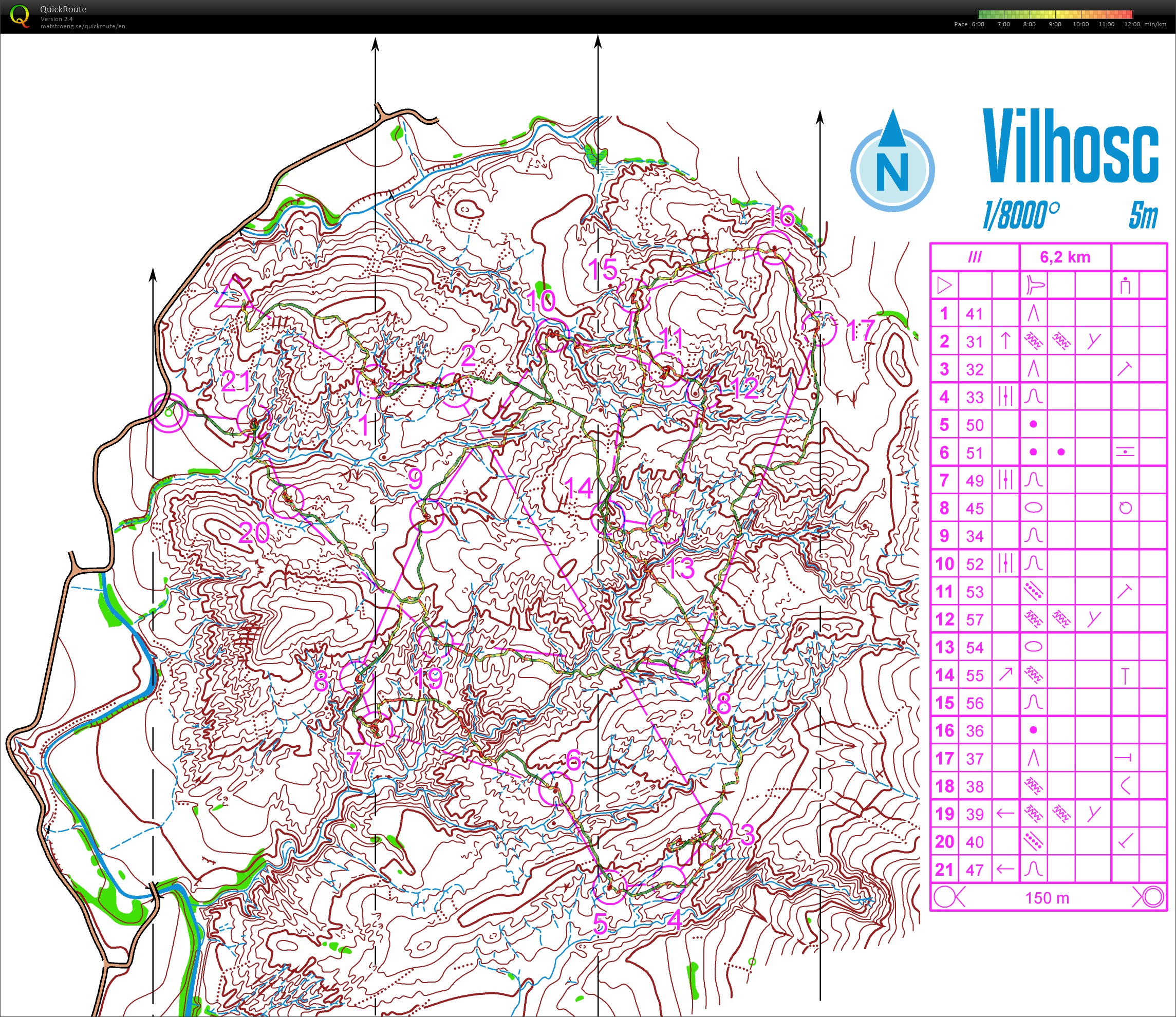This screenshot has height=1017, width=1176.
Task: Click the map label '3'
Action: coord(748,834)
